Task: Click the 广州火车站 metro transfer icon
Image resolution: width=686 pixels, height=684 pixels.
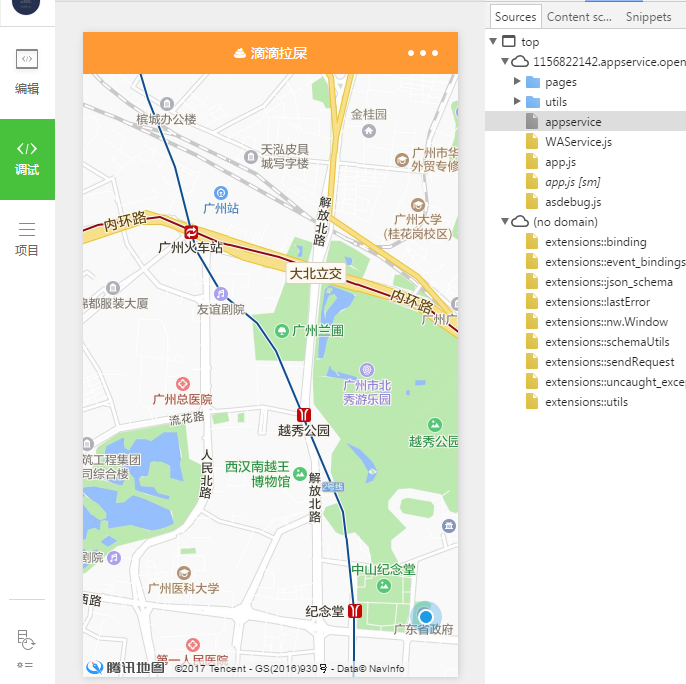Action: tap(191, 232)
